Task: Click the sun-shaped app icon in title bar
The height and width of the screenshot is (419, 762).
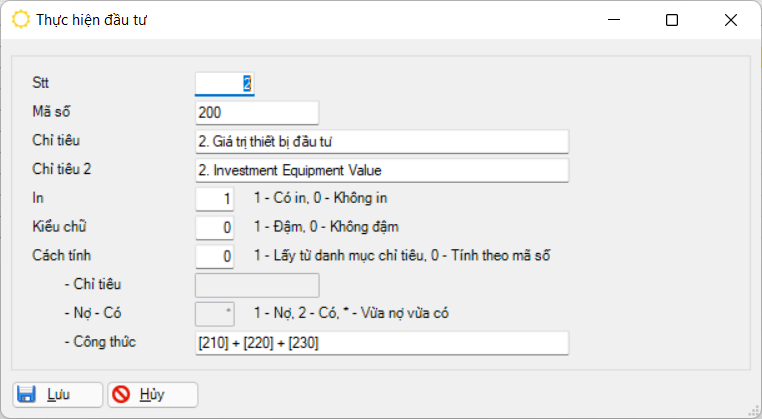Action: point(20,20)
